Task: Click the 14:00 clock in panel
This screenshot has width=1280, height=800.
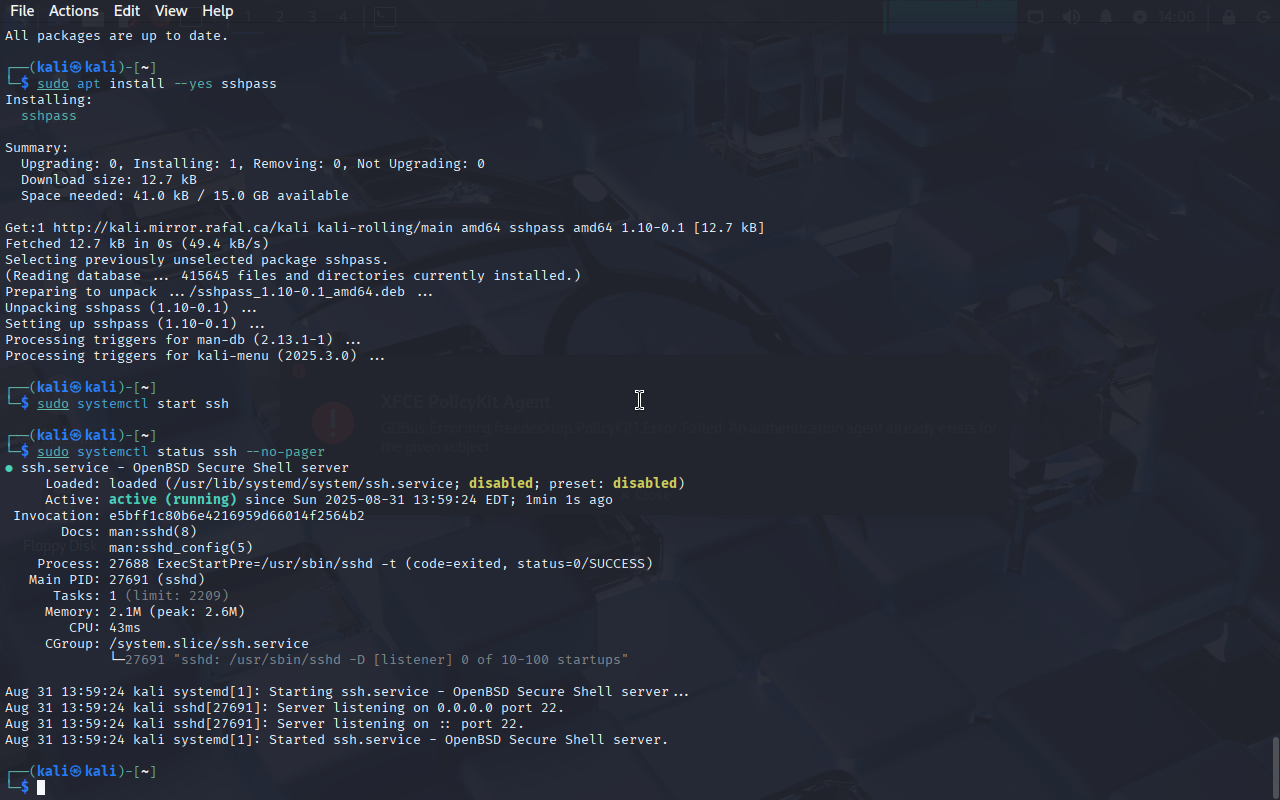Action: [x=1177, y=17]
